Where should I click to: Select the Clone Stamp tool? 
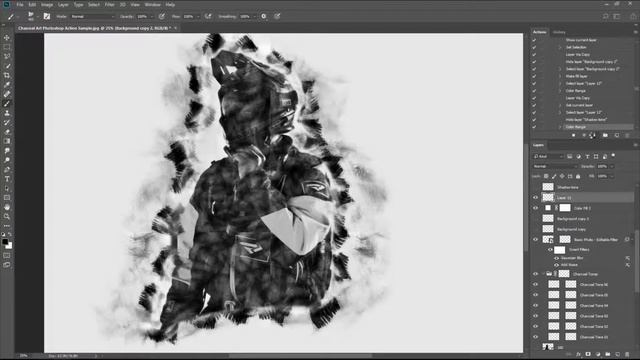(7, 113)
